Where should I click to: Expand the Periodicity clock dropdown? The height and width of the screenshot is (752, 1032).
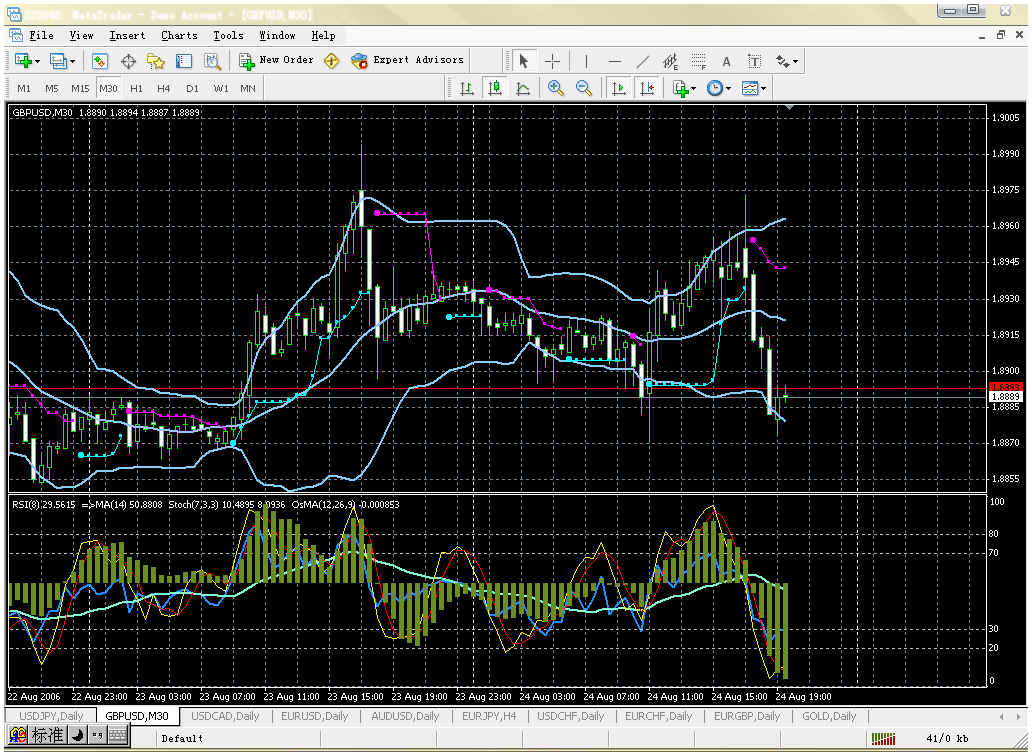(718, 88)
